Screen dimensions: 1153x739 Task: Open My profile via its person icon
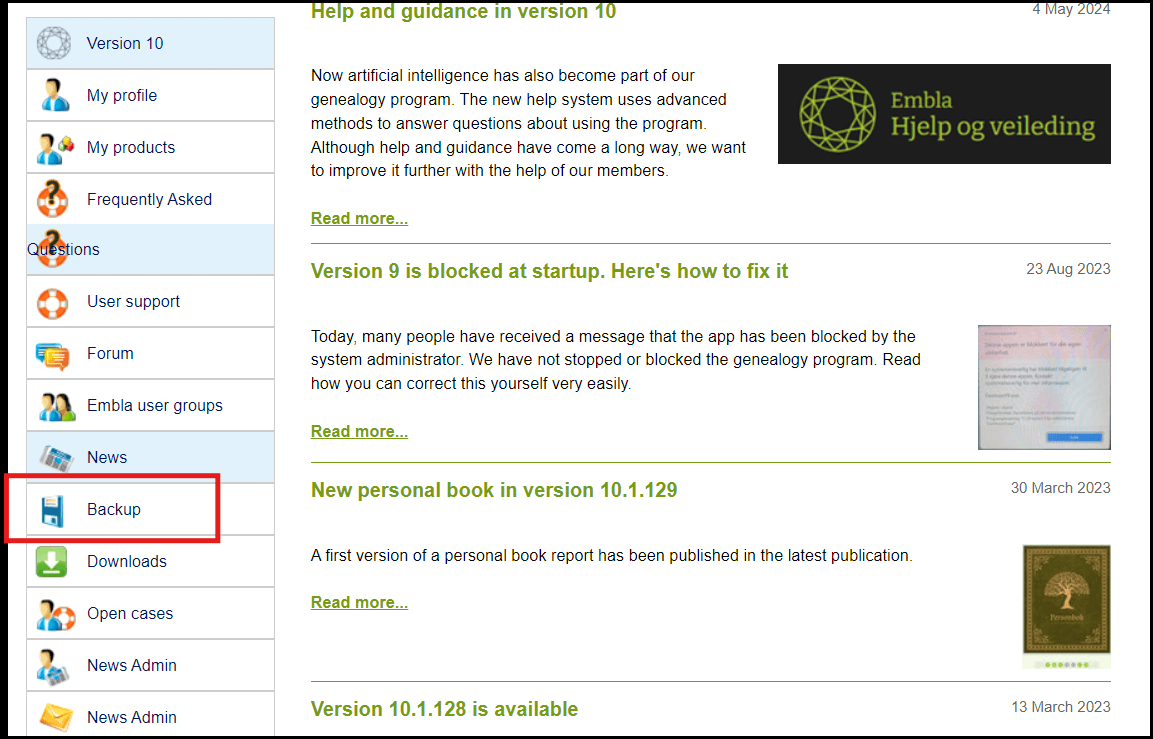(54, 95)
